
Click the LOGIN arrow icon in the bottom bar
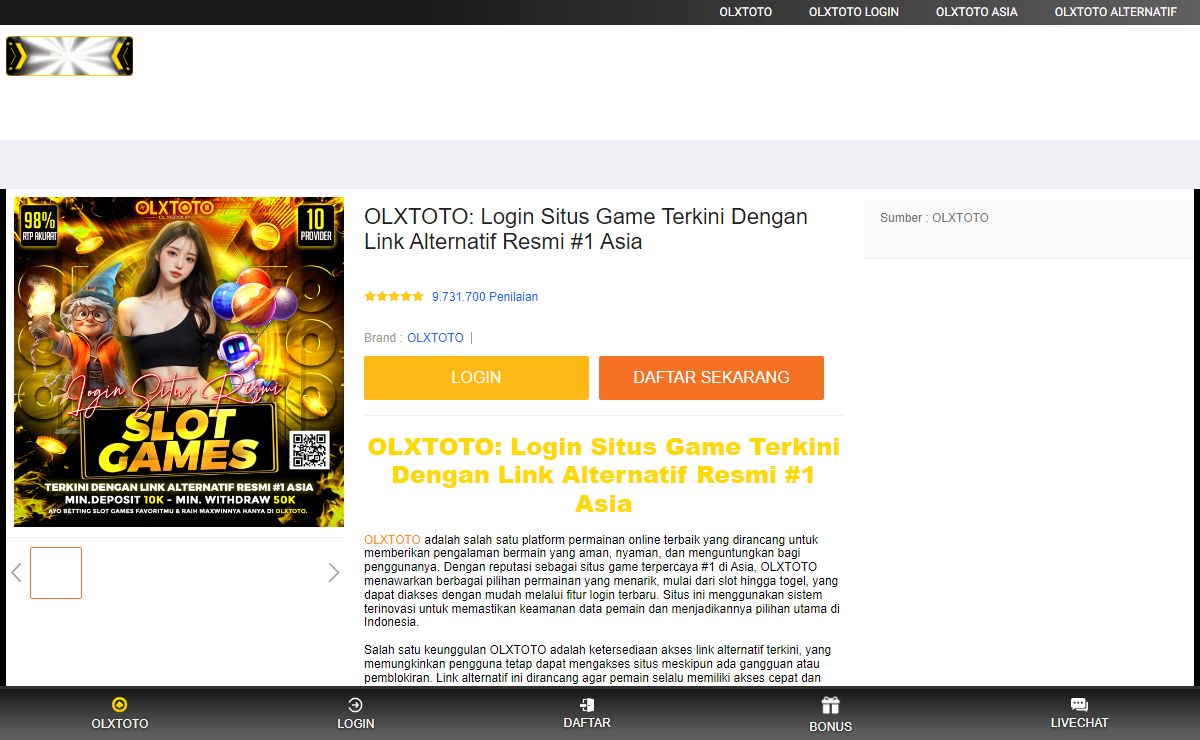coord(355,705)
